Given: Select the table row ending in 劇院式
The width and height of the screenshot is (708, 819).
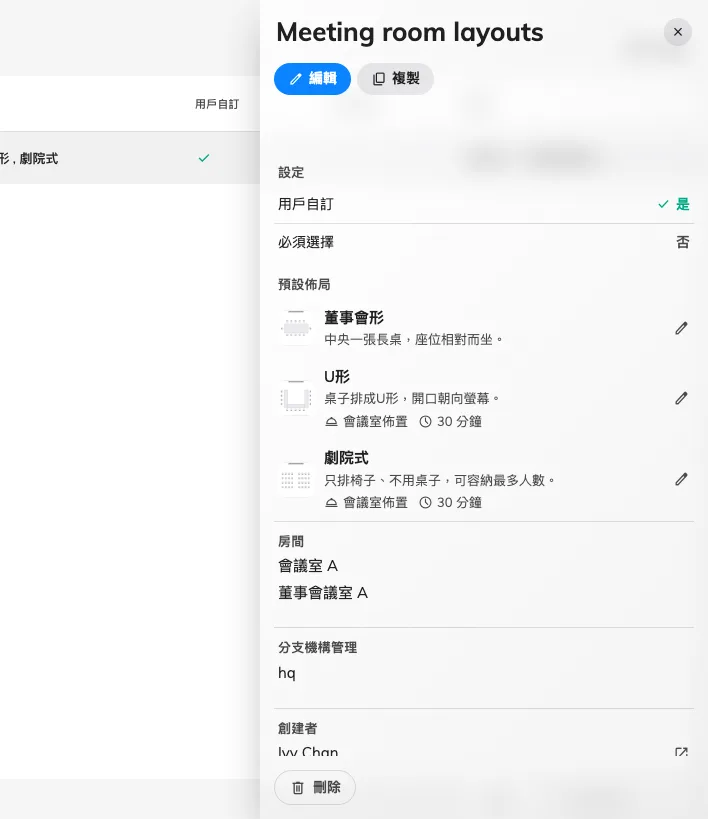Looking at the screenshot, I should click(130, 158).
